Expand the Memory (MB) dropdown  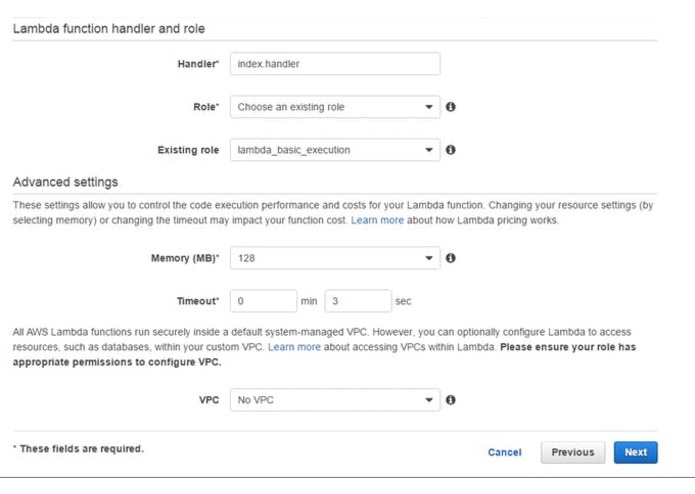[335, 258]
